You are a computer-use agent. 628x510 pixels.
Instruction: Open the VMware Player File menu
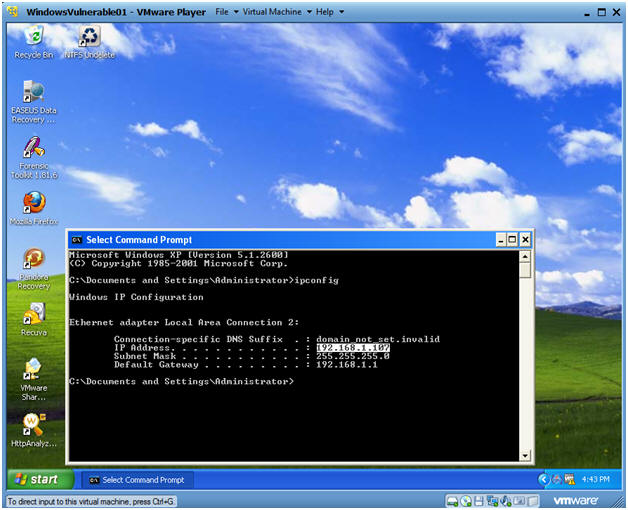[221, 12]
